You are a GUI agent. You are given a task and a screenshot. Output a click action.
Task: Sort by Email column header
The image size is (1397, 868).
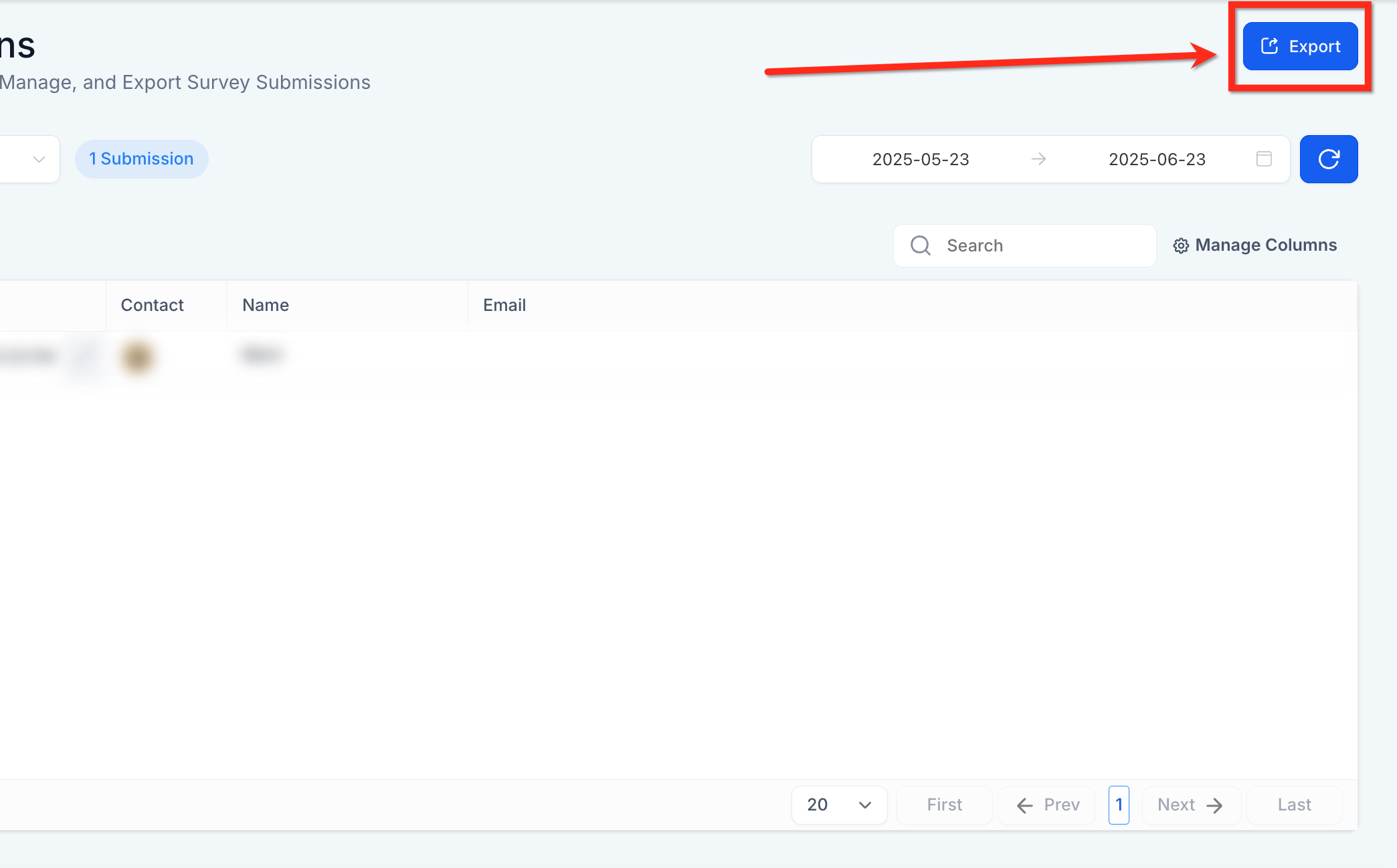[504, 305]
